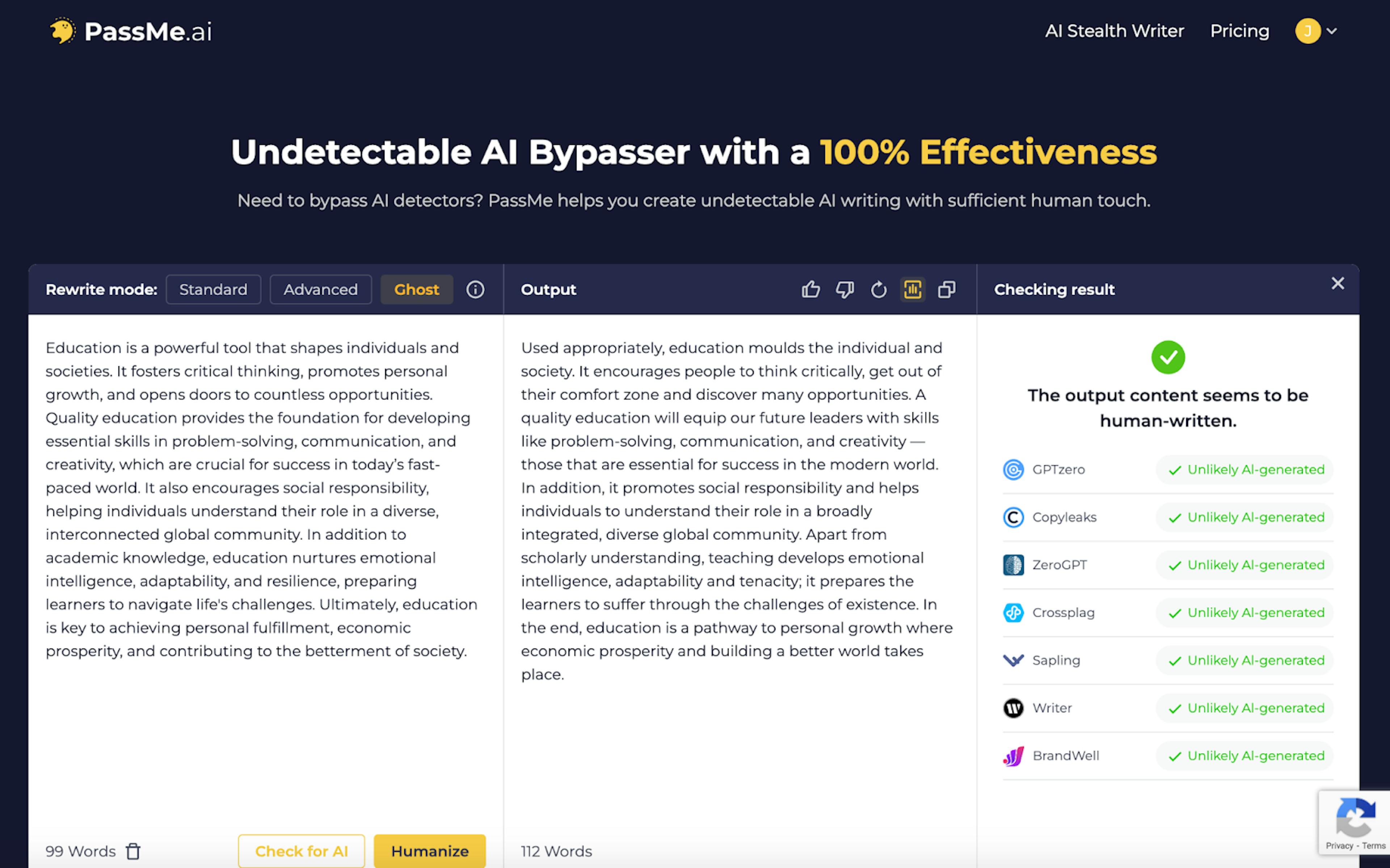Image resolution: width=1390 pixels, height=868 pixels.
Task: Thumbs-down the generated output
Action: pyautogui.click(x=844, y=289)
